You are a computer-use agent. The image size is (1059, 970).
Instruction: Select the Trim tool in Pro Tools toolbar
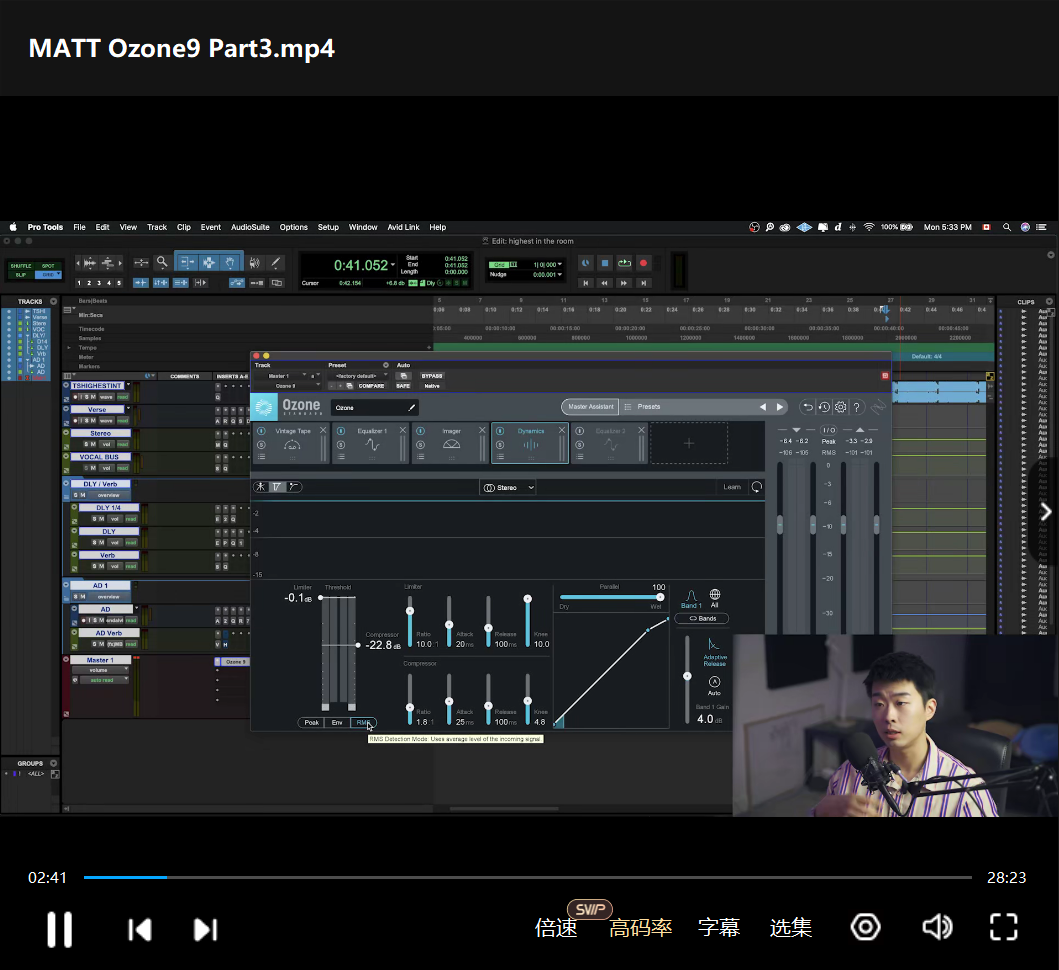(x=187, y=262)
